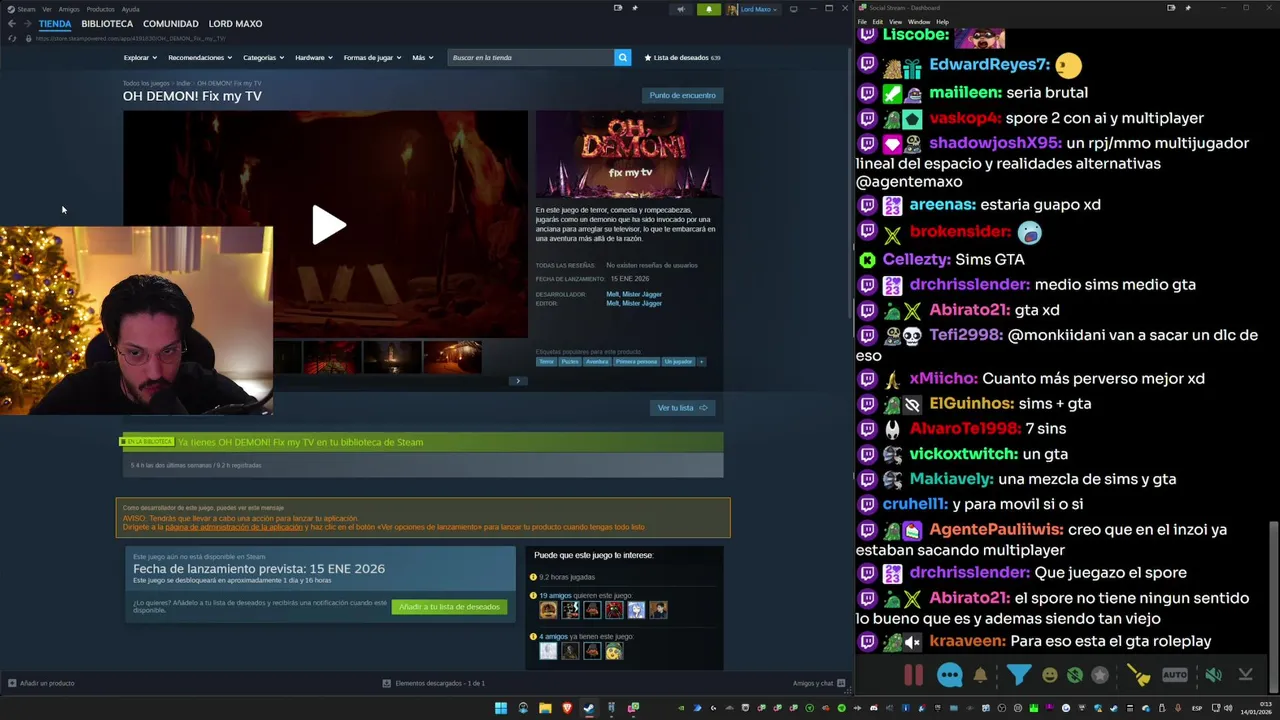Open the Ayuda menu in Steam

tap(131, 9)
